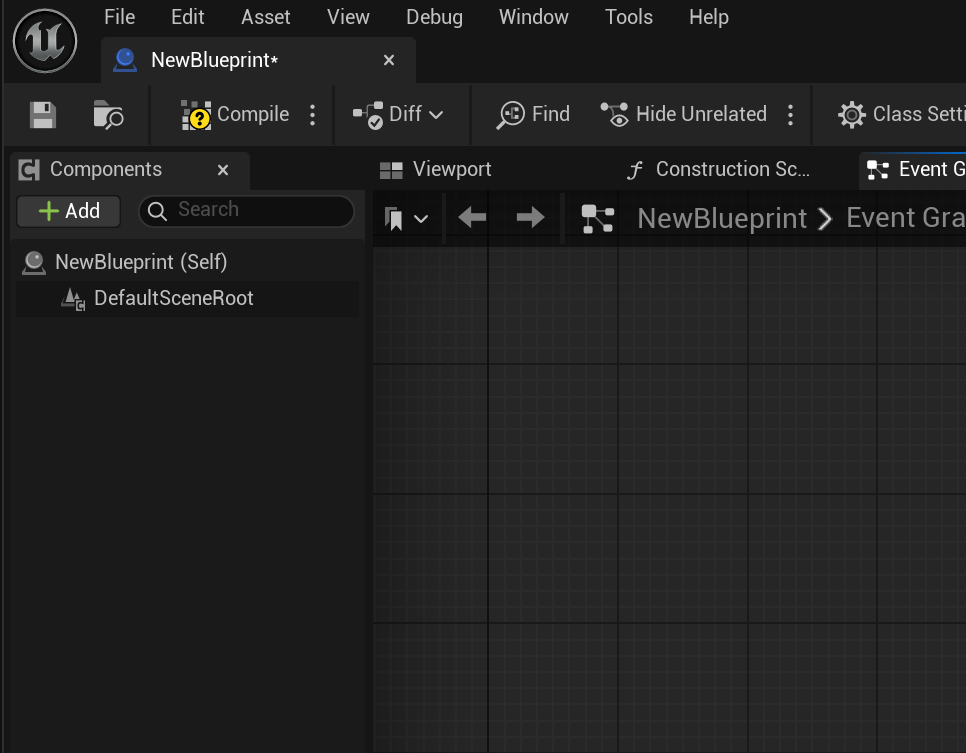
Task: Close the Components panel
Action: point(223,170)
